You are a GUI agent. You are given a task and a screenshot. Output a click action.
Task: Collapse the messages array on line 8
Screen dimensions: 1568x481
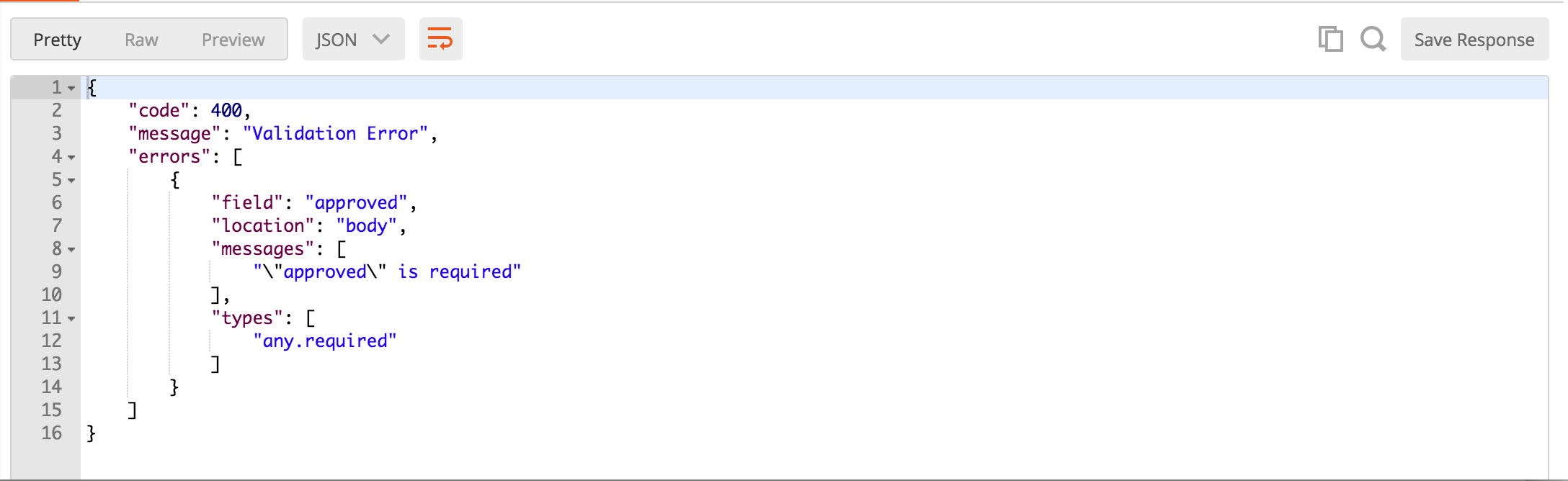click(x=71, y=250)
